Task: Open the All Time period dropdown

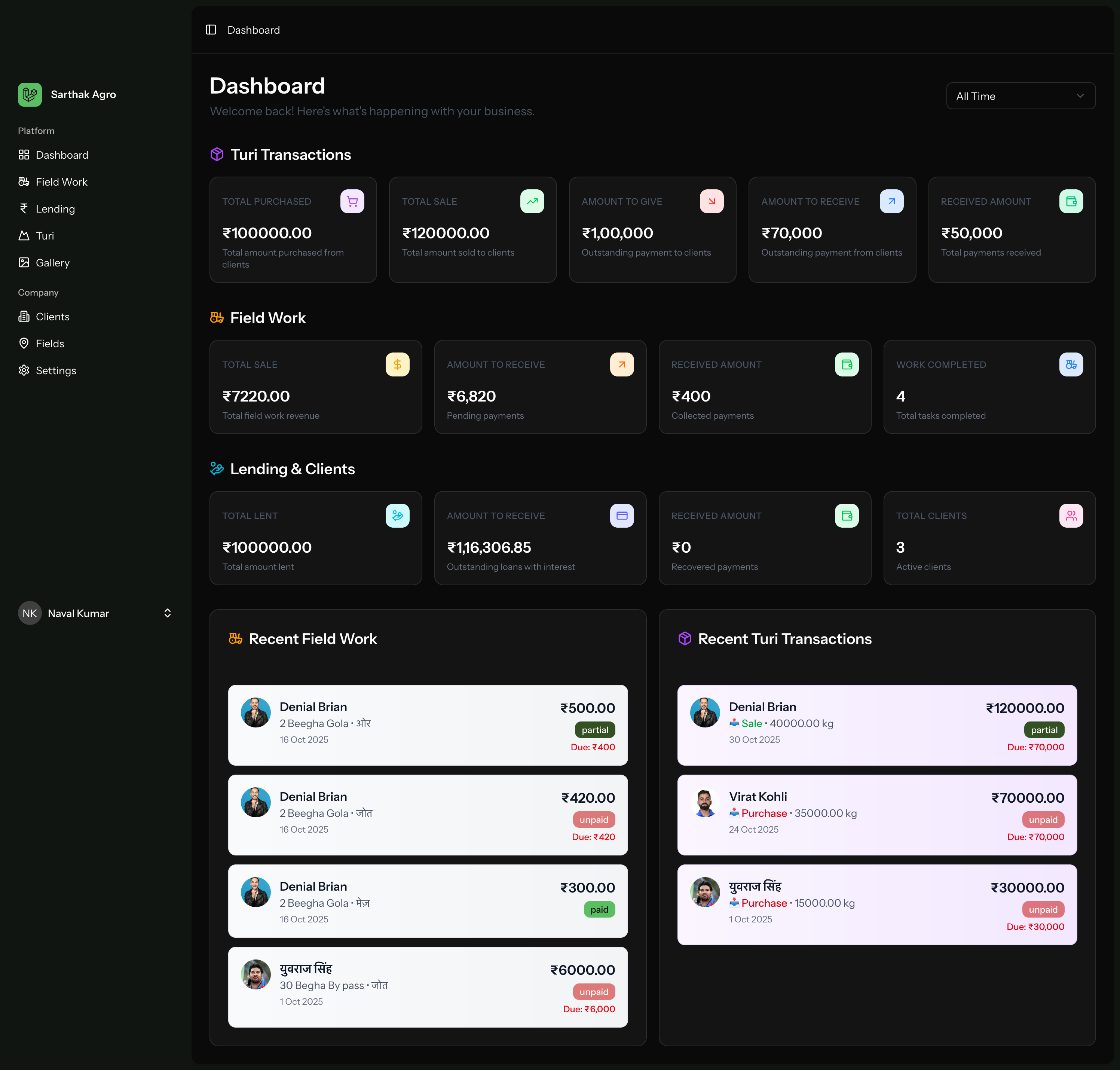Action: tap(1020, 96)
